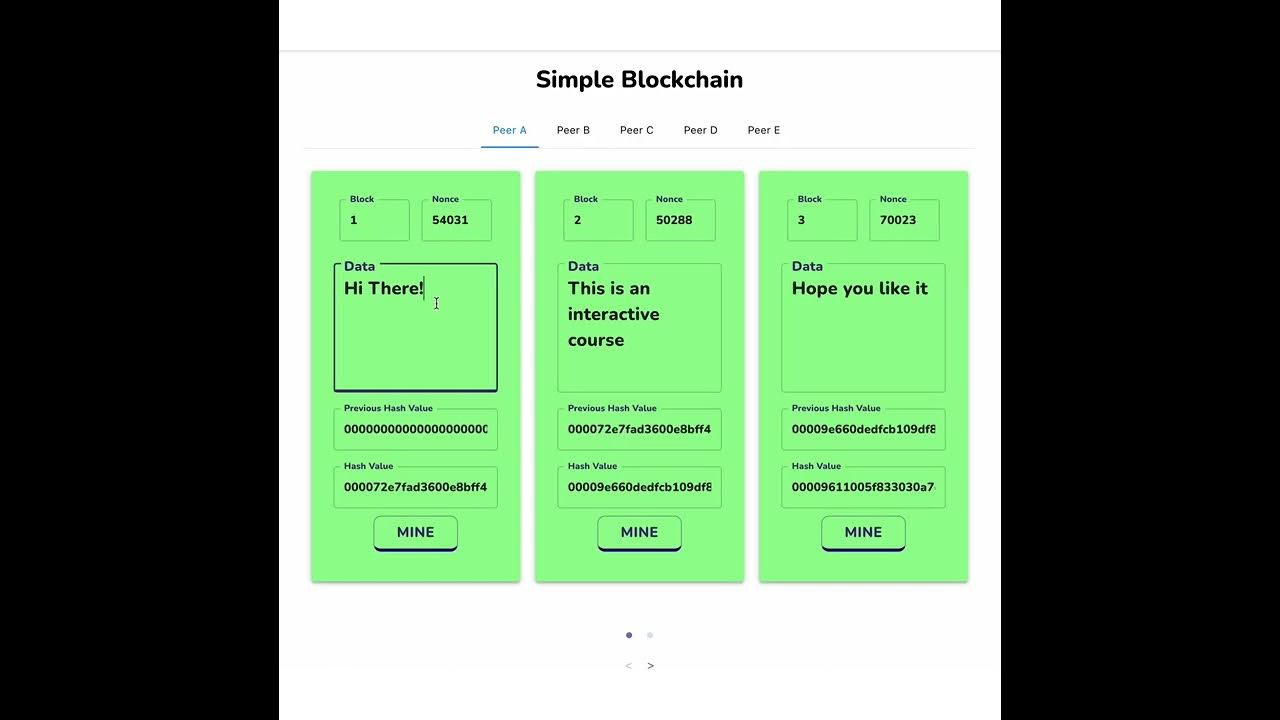Click the MINE button for block 3
Image resolution: width=1280 pixels, height=720 pixels.
coord(863,532)
